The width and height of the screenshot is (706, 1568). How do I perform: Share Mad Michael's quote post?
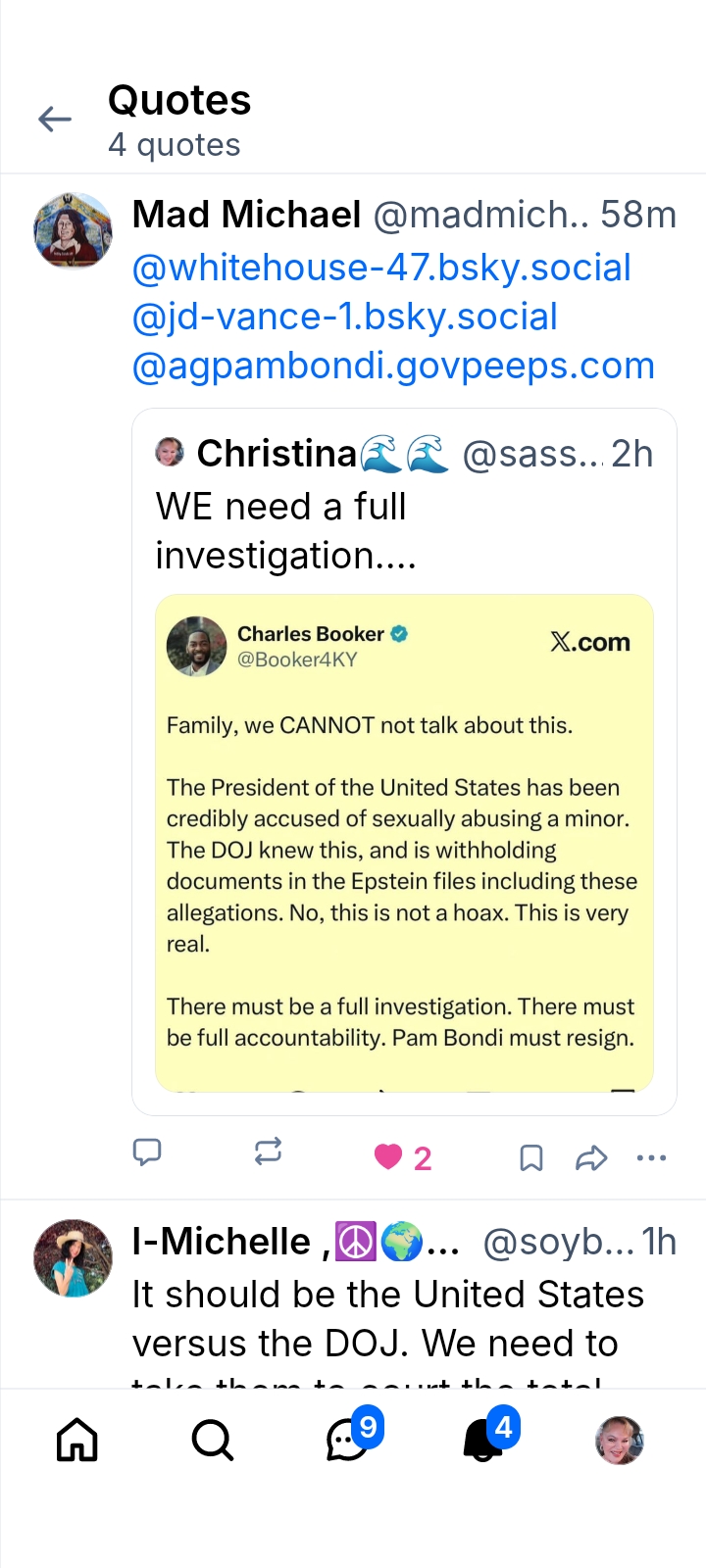click(x=591, y=1158)
